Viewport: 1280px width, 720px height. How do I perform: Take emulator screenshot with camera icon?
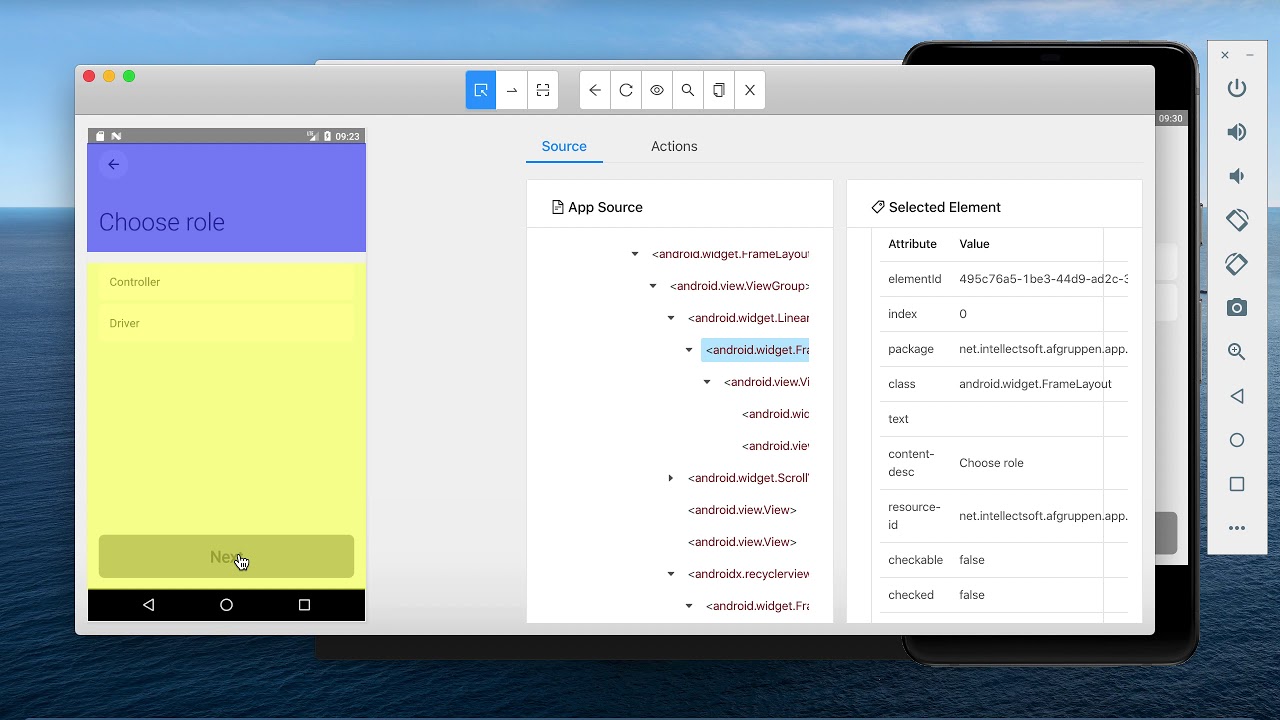tap(1237, 308)
